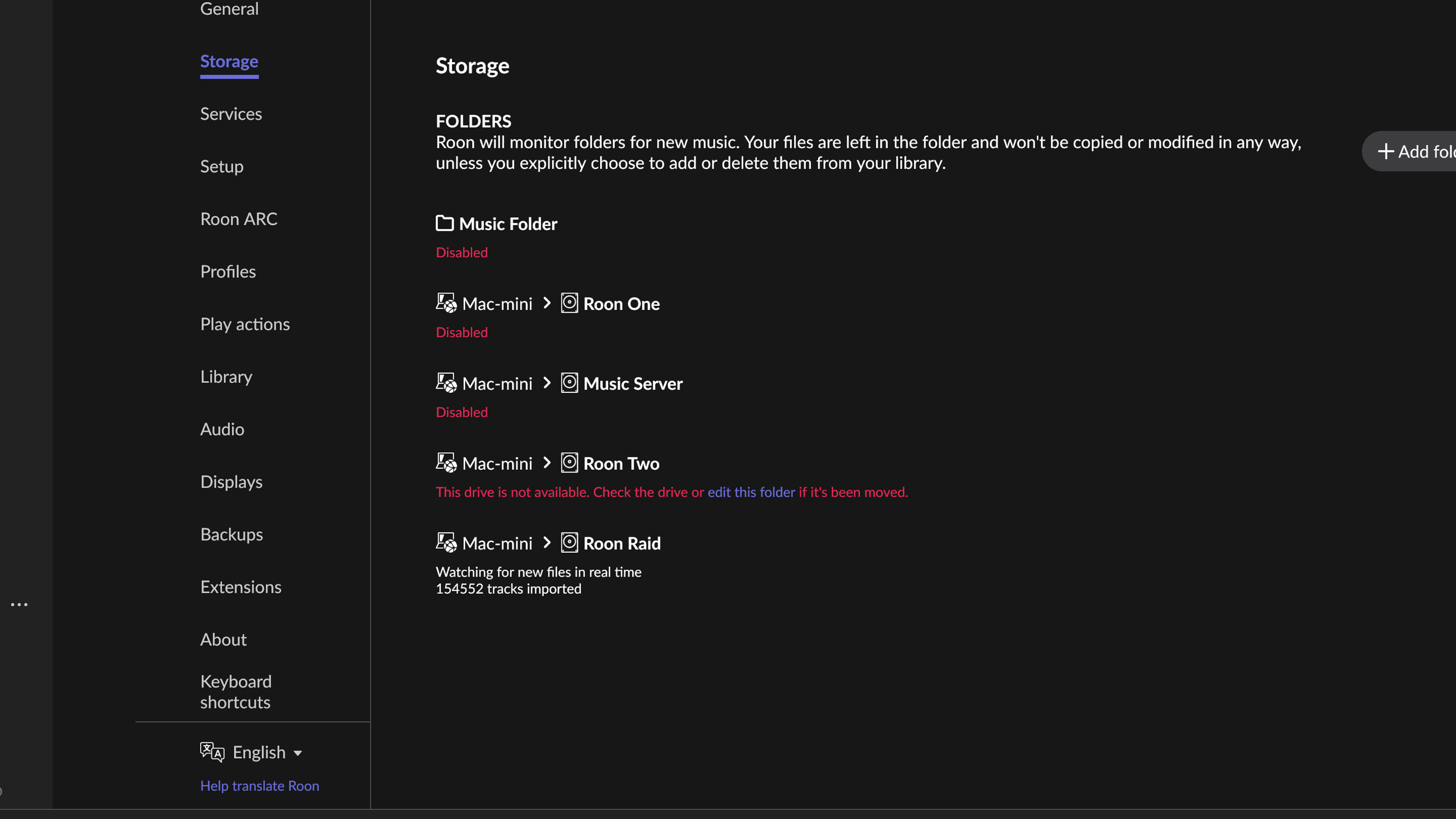Click the translate icon next to English

tap(212, 752)
